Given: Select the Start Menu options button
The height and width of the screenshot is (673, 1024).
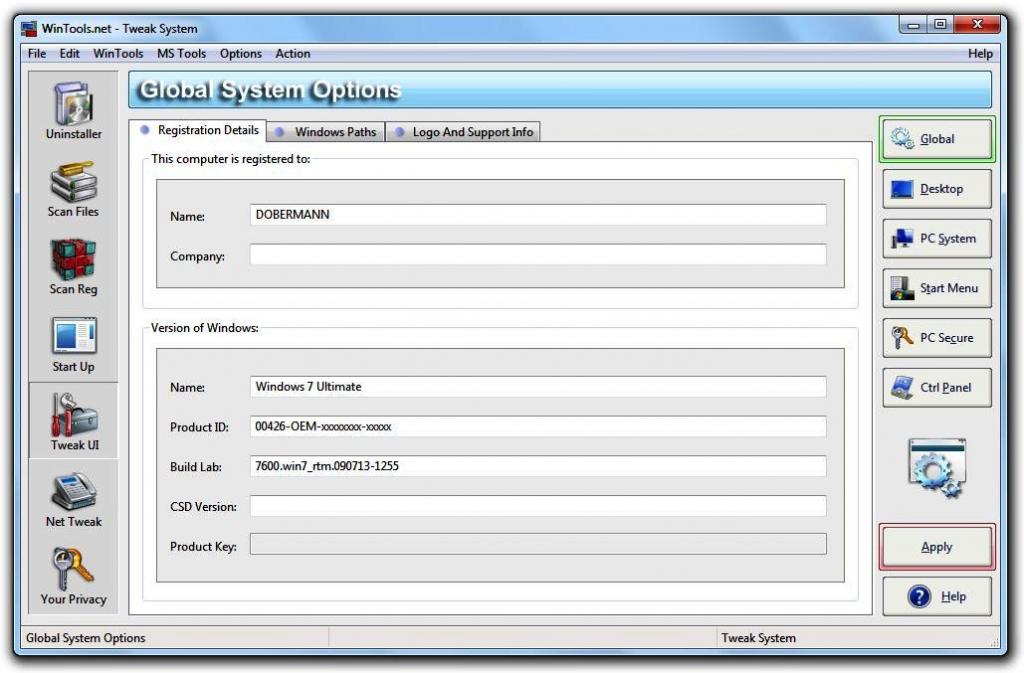Looking at the screenshot, I should 937,288.
